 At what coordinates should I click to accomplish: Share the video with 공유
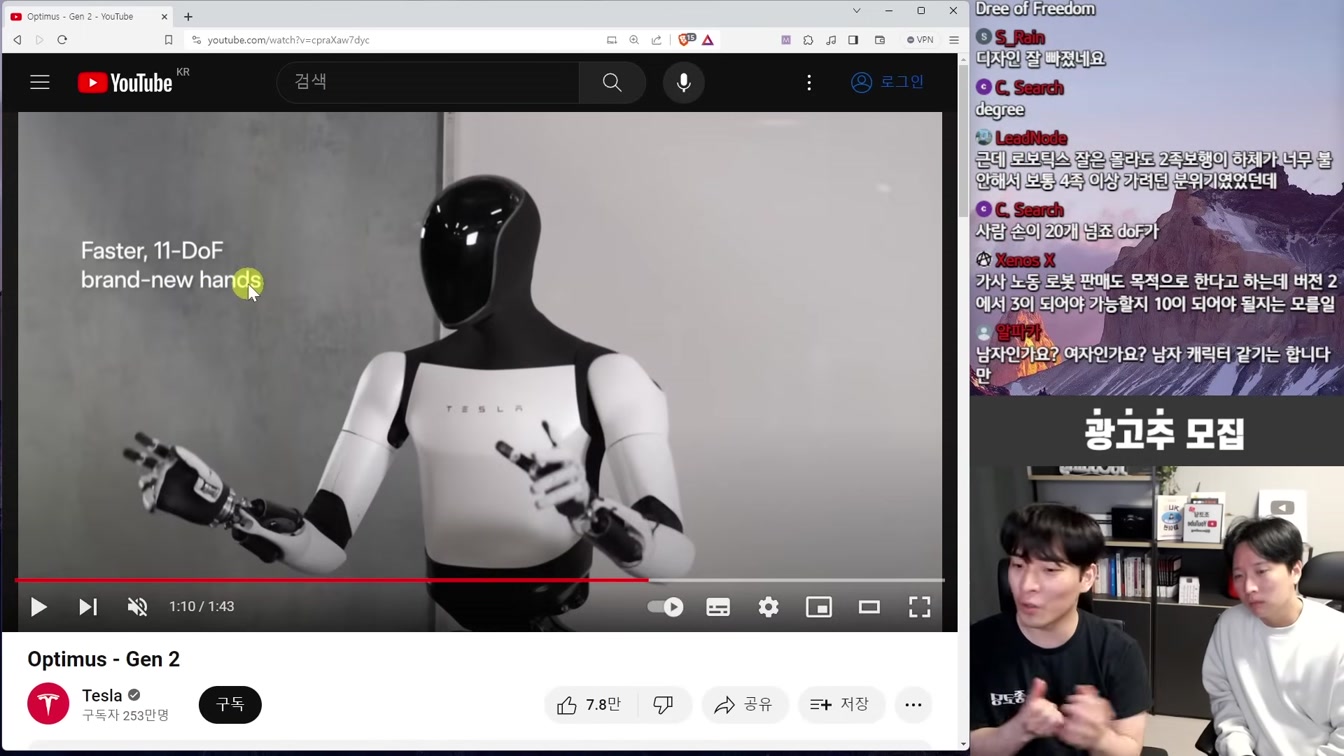(745, 705)
